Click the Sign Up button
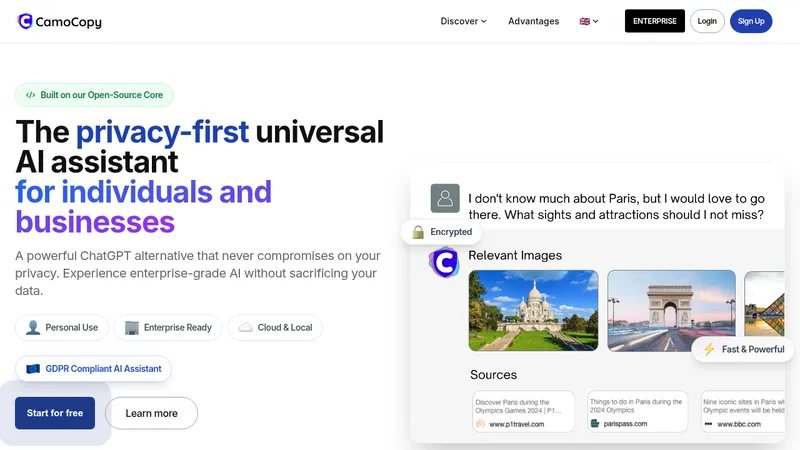 [751, 21]
